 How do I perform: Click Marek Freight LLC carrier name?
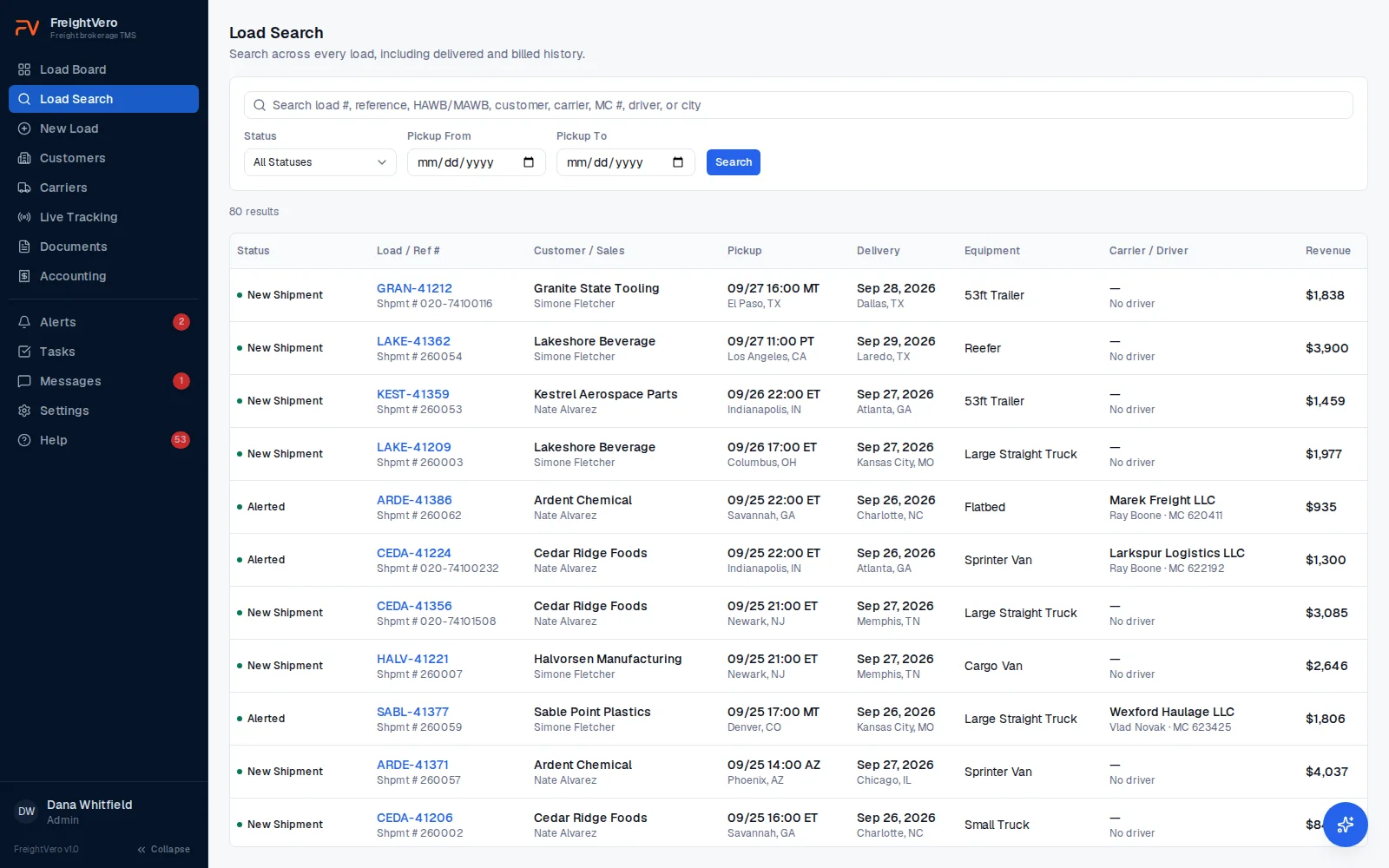[1162, 500]
